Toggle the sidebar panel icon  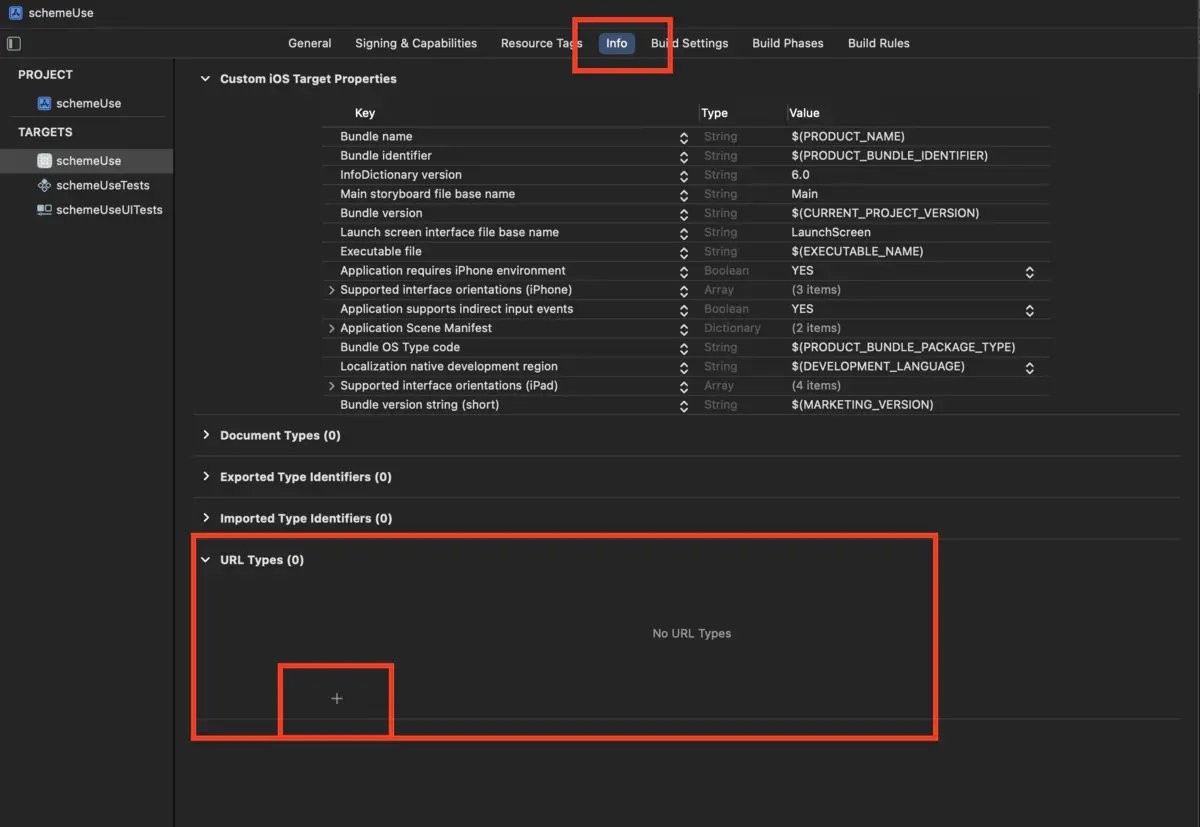coord(14,43)
